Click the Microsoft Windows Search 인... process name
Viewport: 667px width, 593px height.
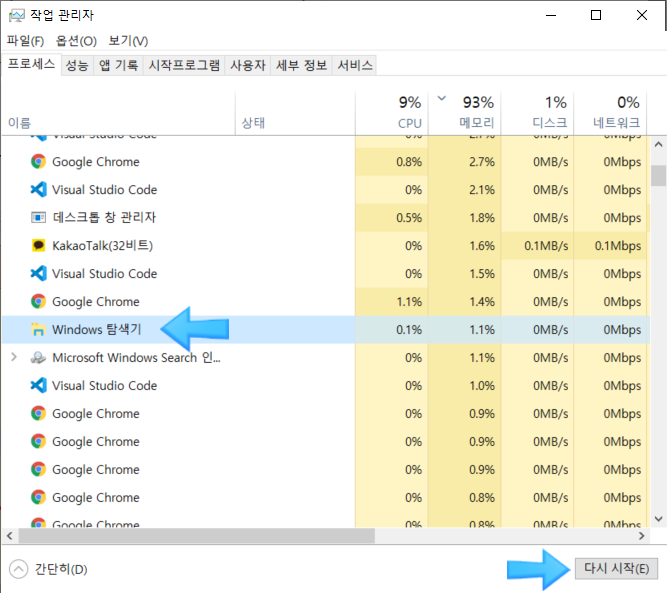pos(137,357)
